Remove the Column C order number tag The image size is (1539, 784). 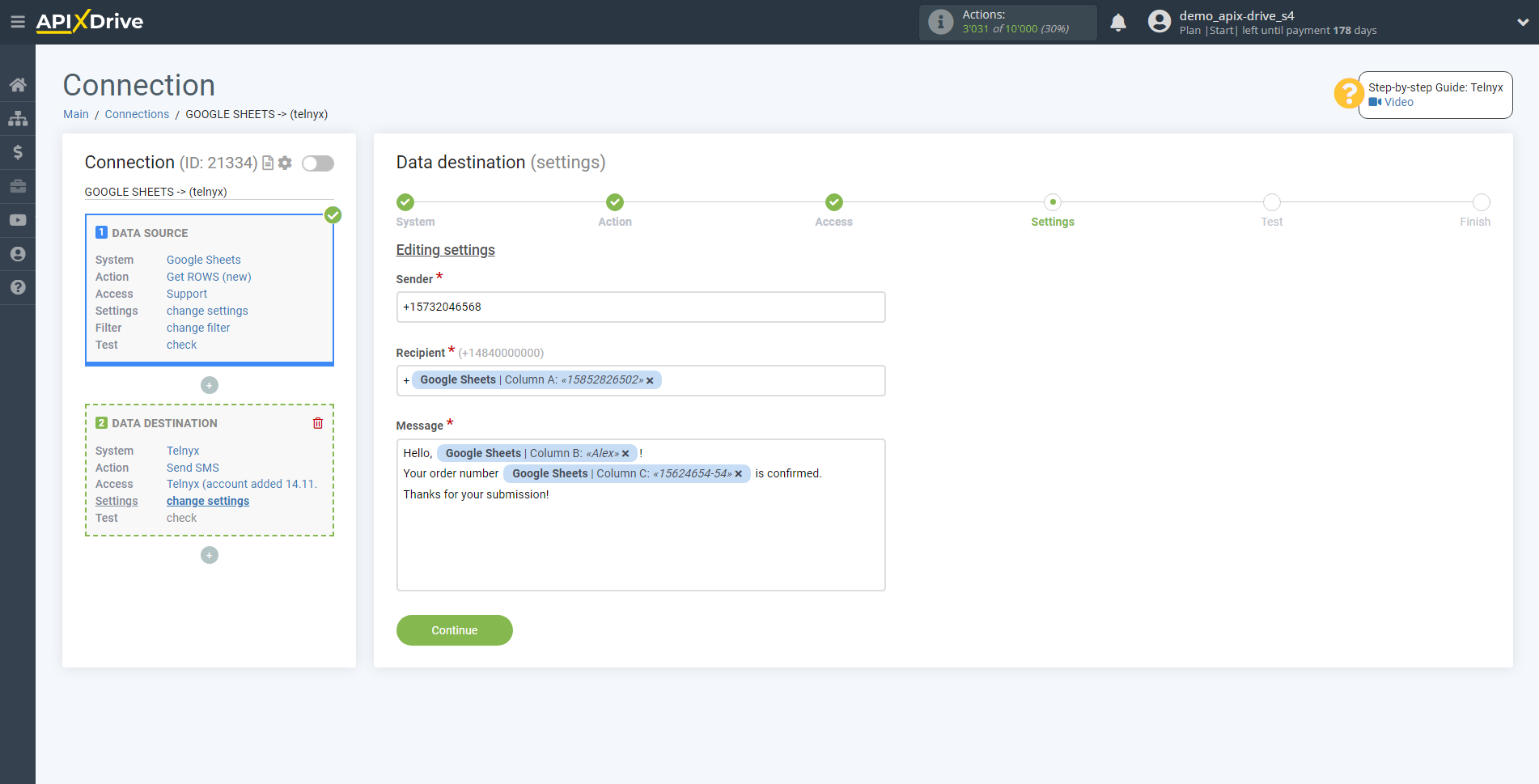(738, 474)
